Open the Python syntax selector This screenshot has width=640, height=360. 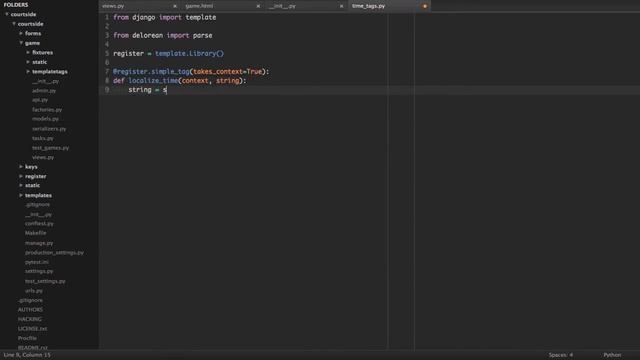[612, 355]
